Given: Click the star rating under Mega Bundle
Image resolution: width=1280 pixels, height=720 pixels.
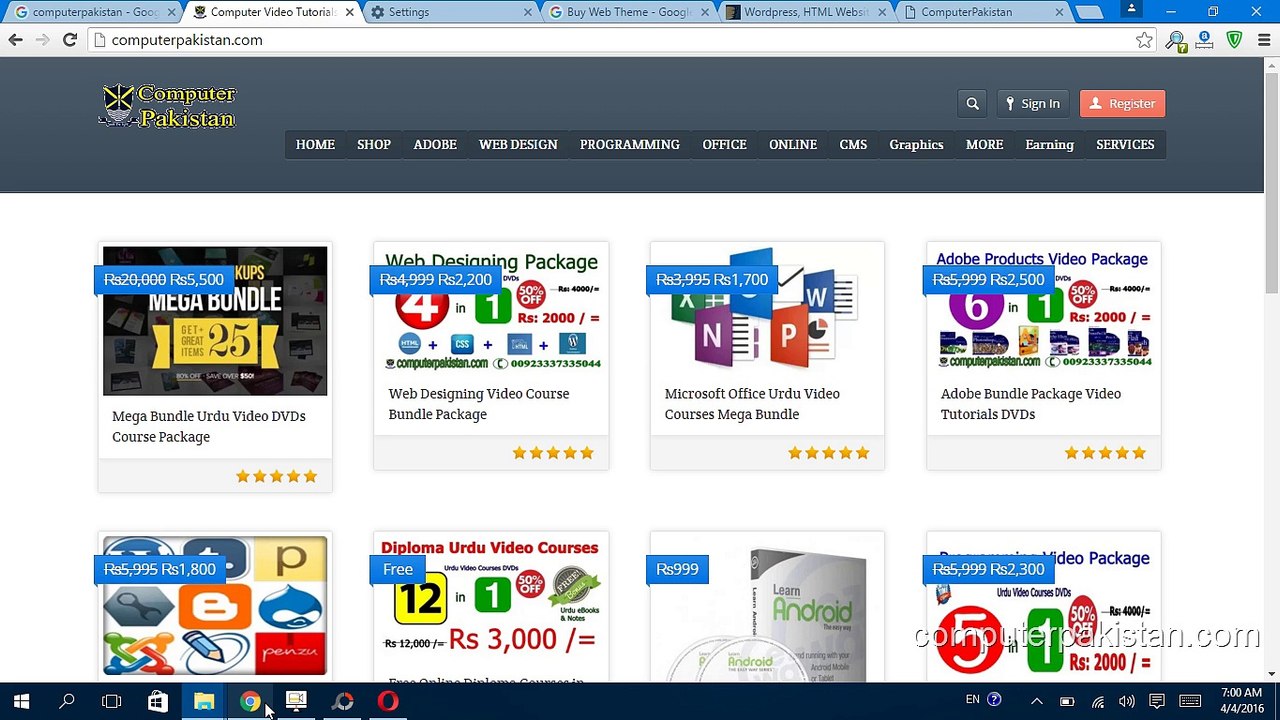Looking at the screenshot, I should (276, 476).
